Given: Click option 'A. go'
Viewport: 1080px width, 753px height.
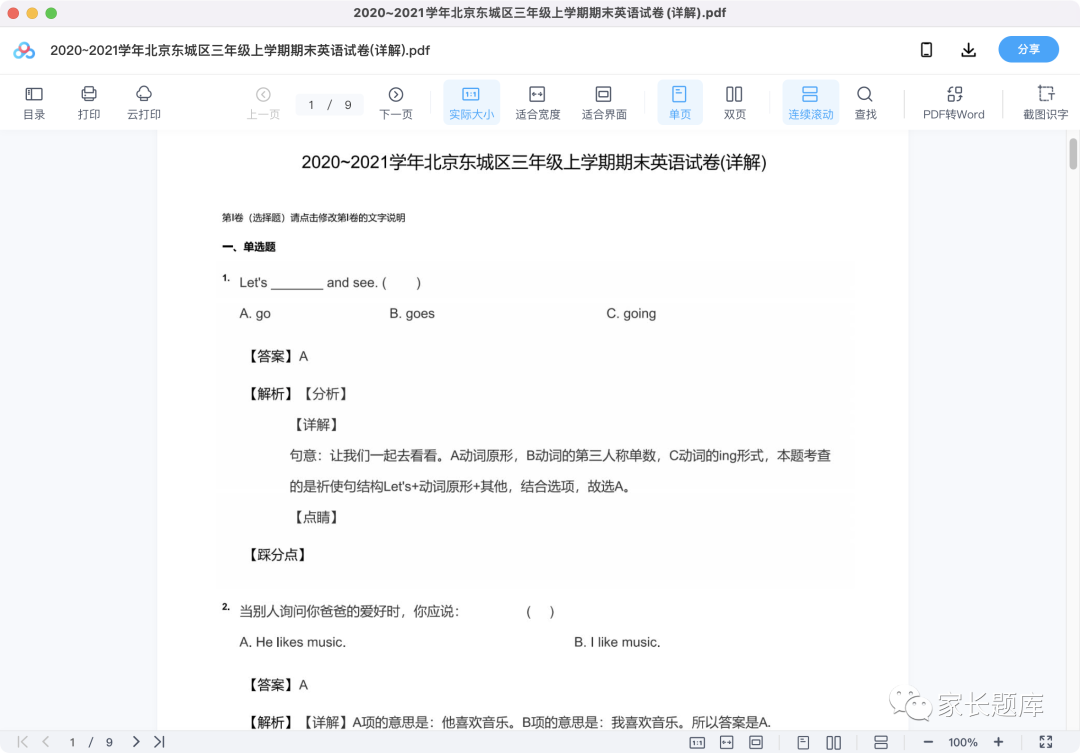Looking at the screenshot, I should [x=255, y=313].
